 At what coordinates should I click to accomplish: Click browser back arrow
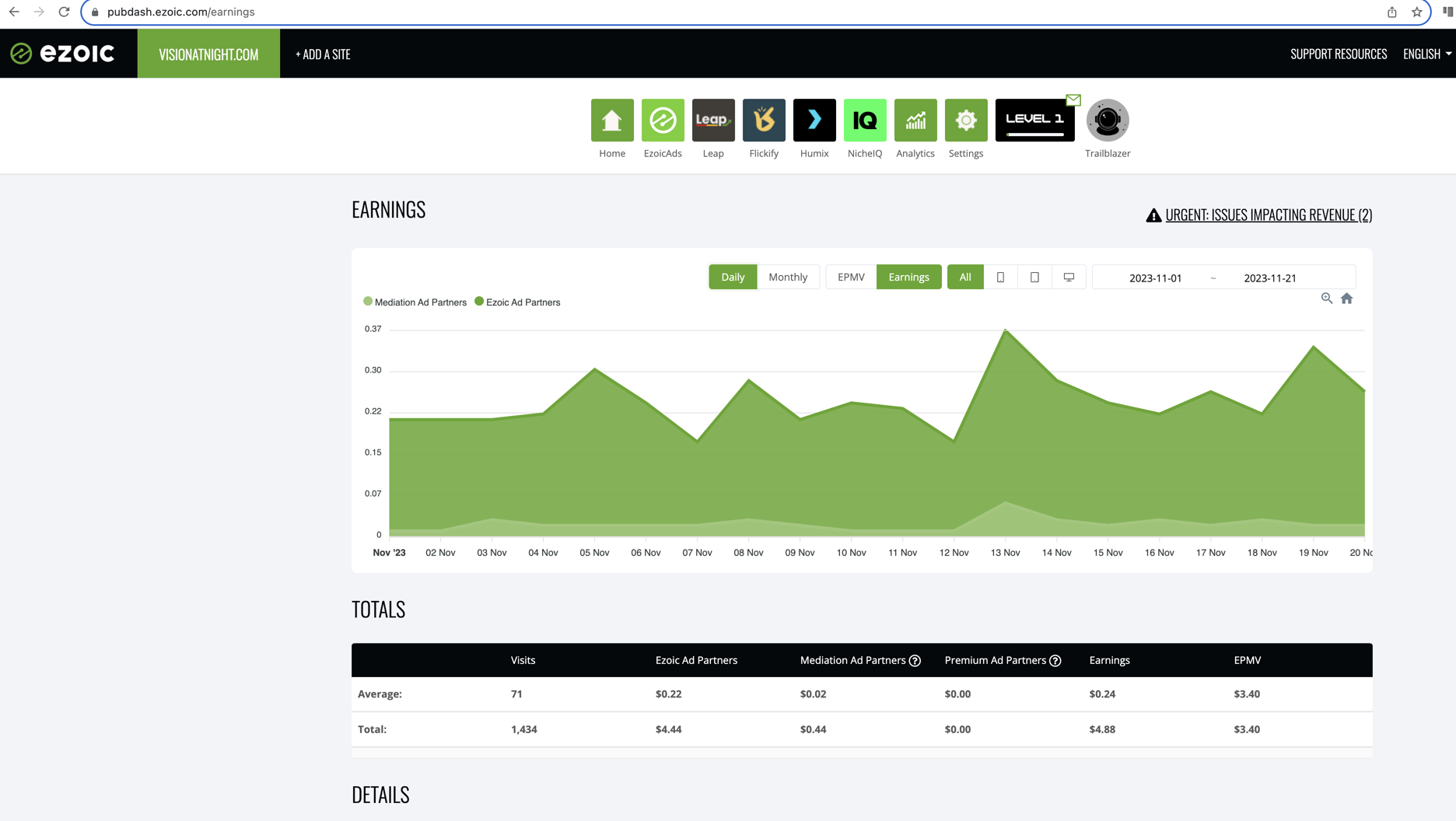click(14, 12)
